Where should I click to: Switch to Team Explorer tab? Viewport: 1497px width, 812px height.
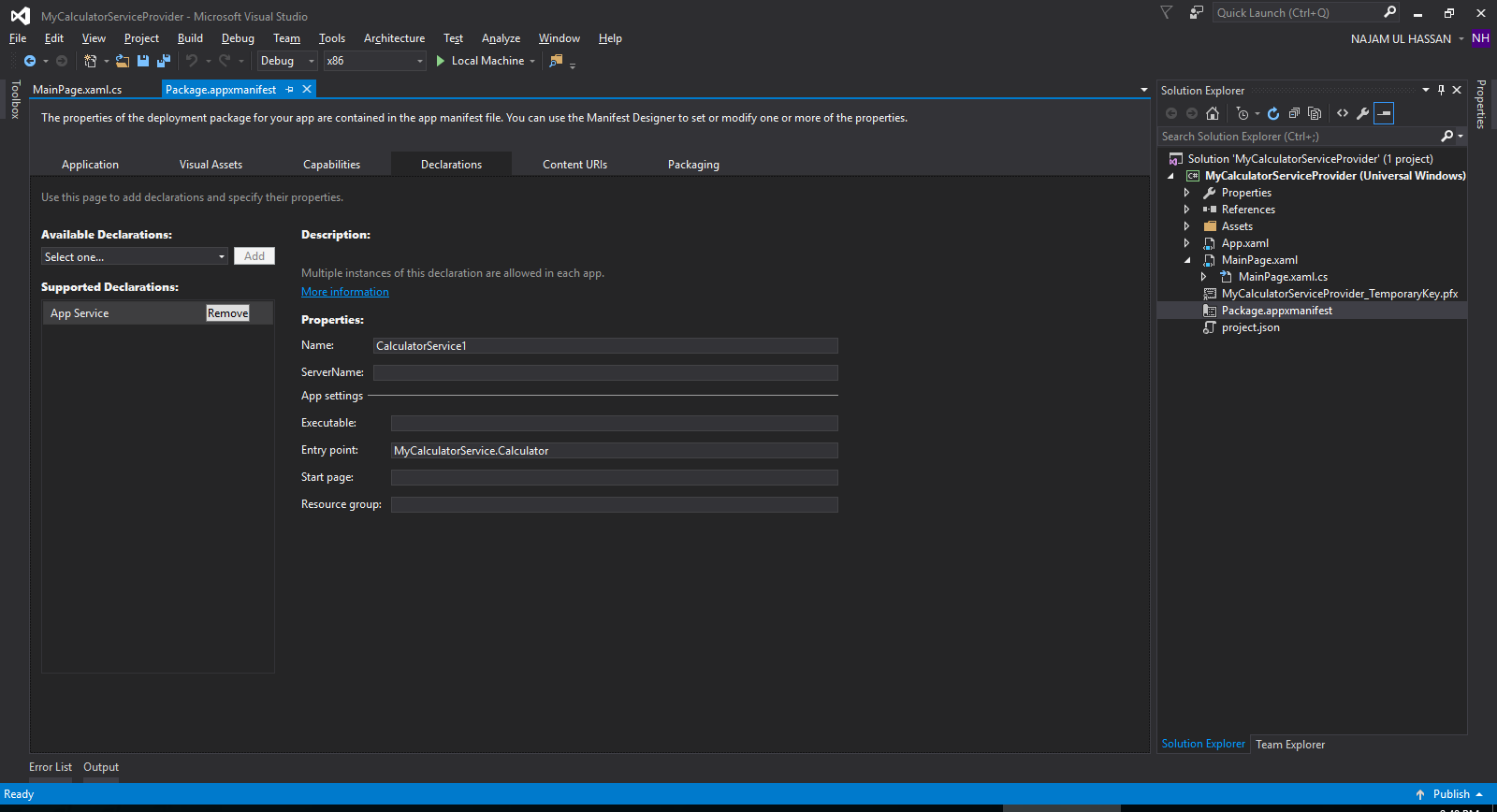(x=1290, y=745)
